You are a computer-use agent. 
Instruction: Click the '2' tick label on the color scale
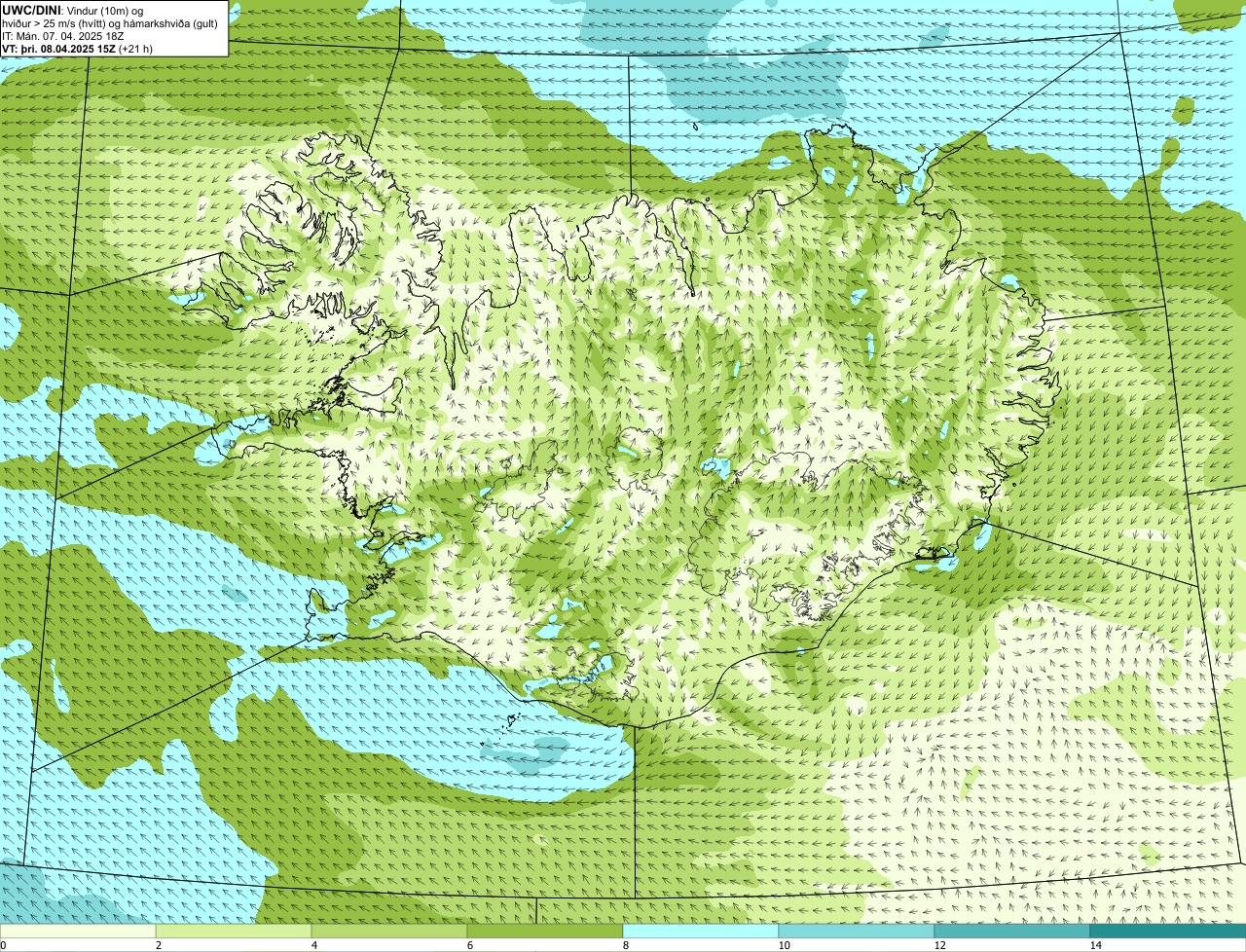158,945
